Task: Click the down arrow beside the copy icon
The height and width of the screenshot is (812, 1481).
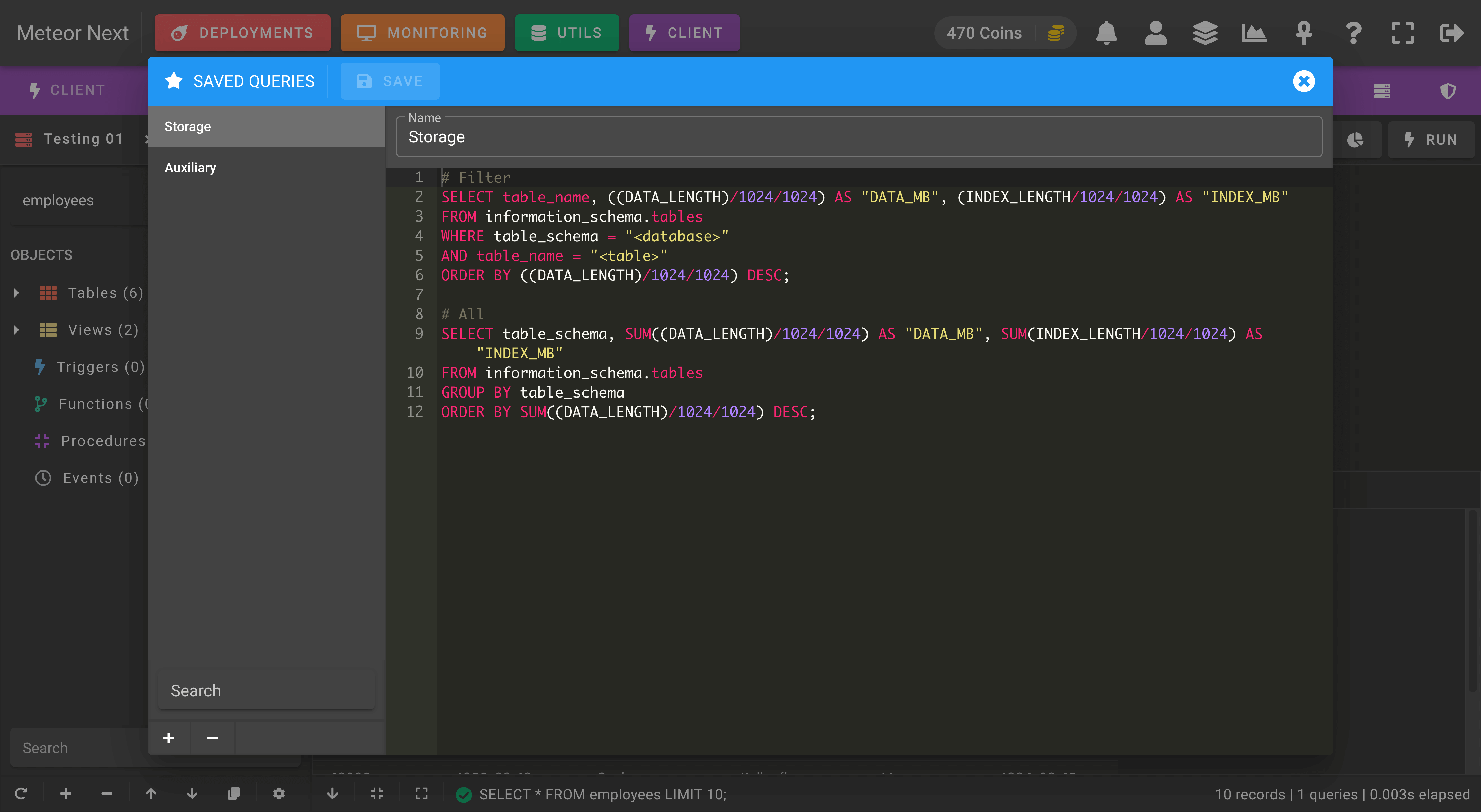Action: pos(192,793)
